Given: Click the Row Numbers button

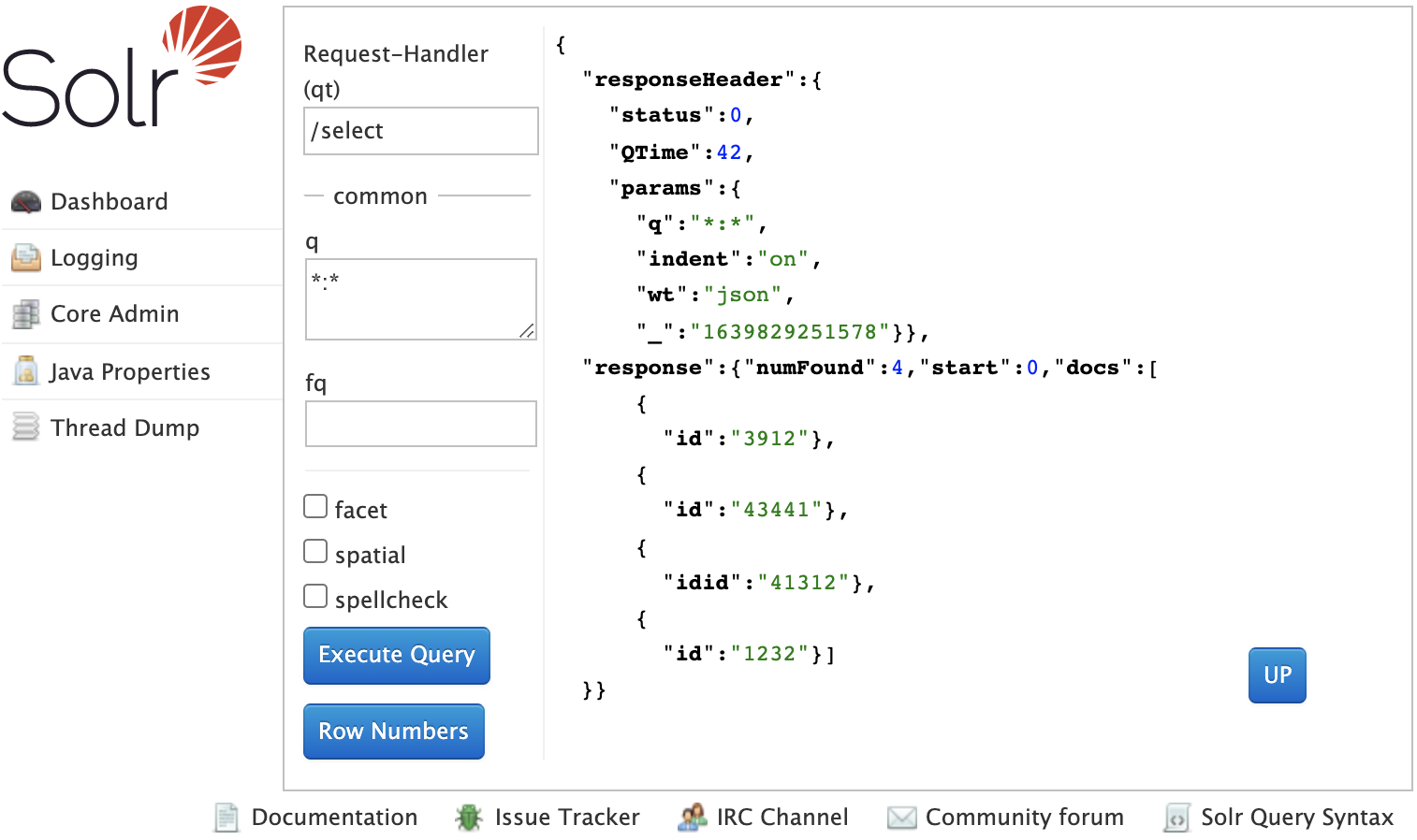Looking at the screenshot, I should [x=394, y=731].
